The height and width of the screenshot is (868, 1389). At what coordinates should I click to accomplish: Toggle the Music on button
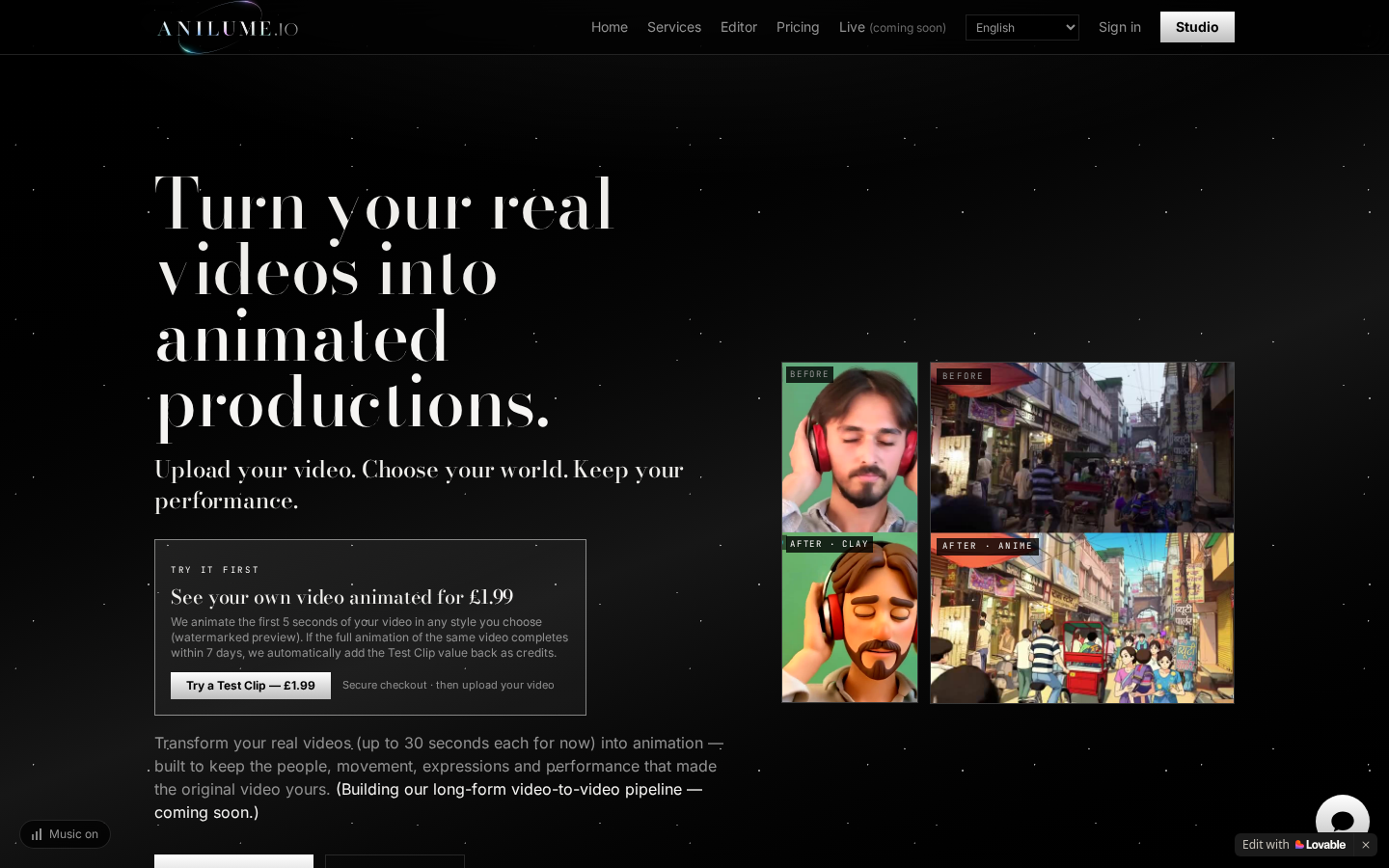65,834
